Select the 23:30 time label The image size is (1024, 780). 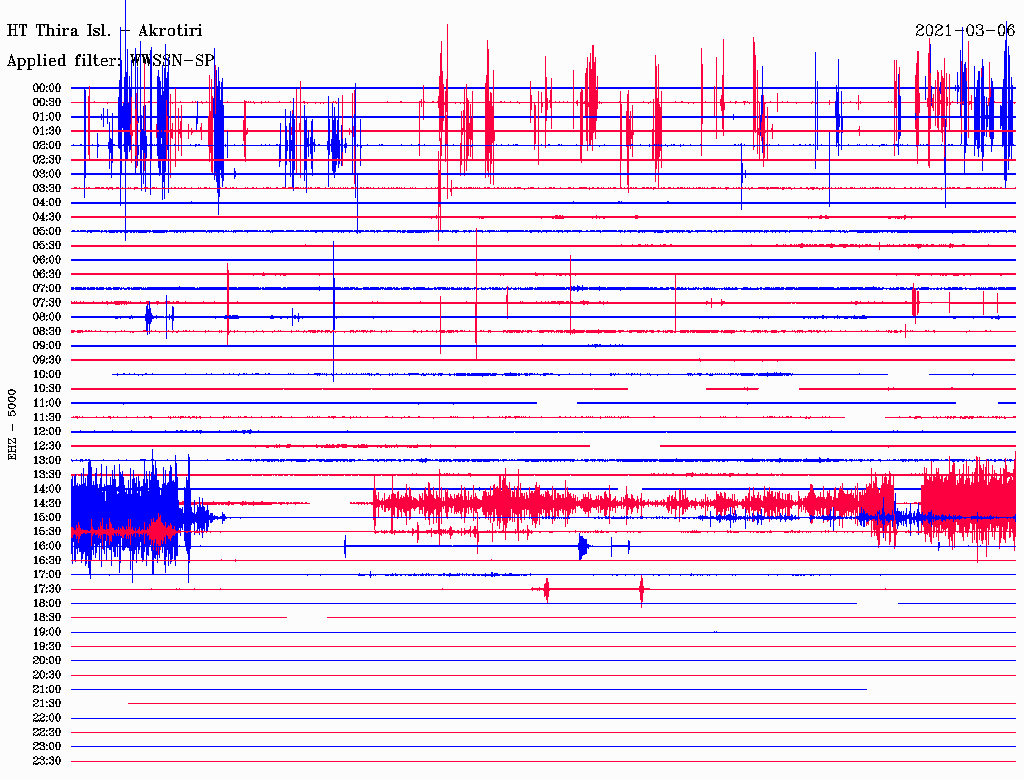[x=47, y=761]
